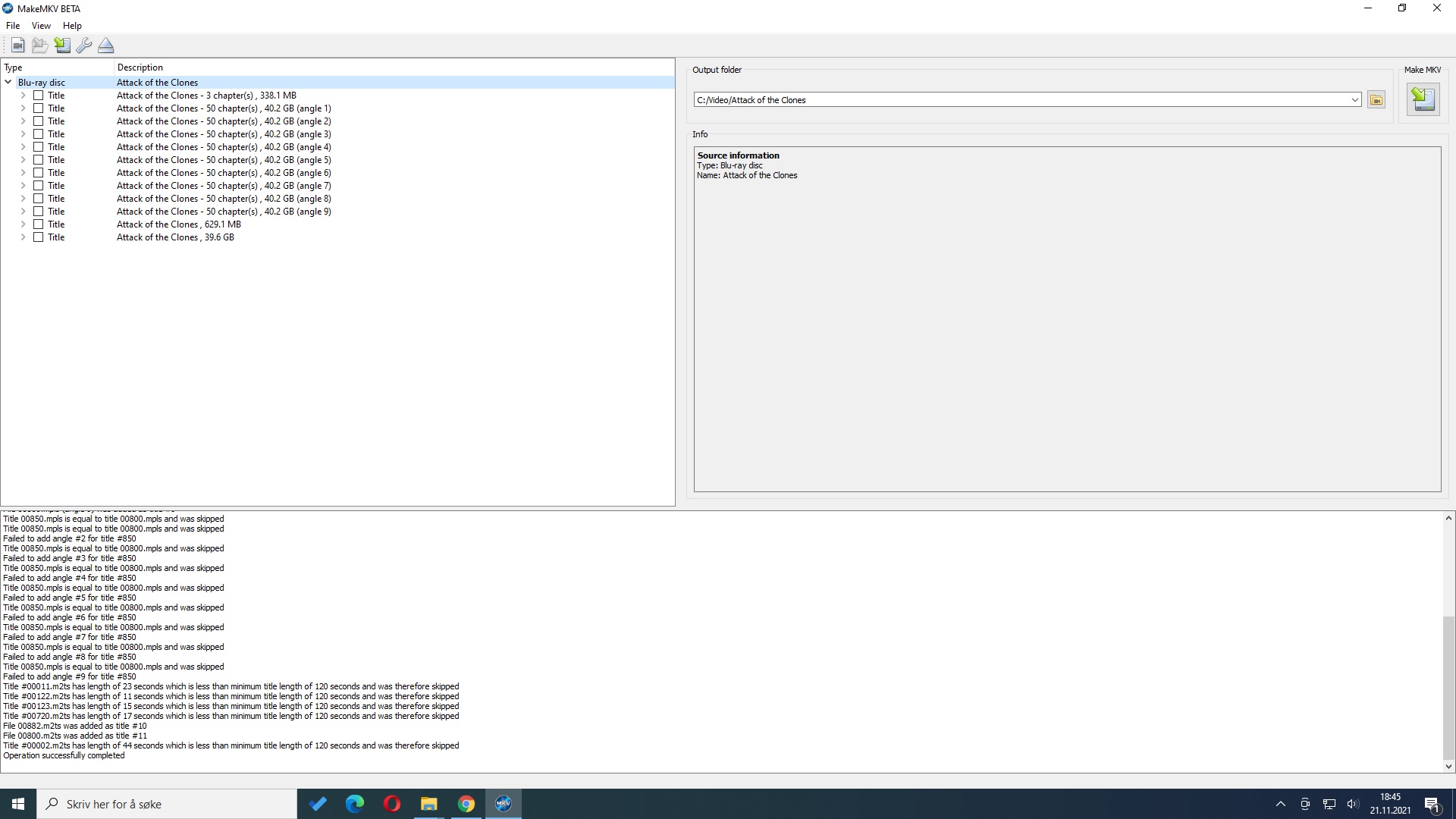Check the 3 chapter(s) 338.1 MB title

pos(39,96)
